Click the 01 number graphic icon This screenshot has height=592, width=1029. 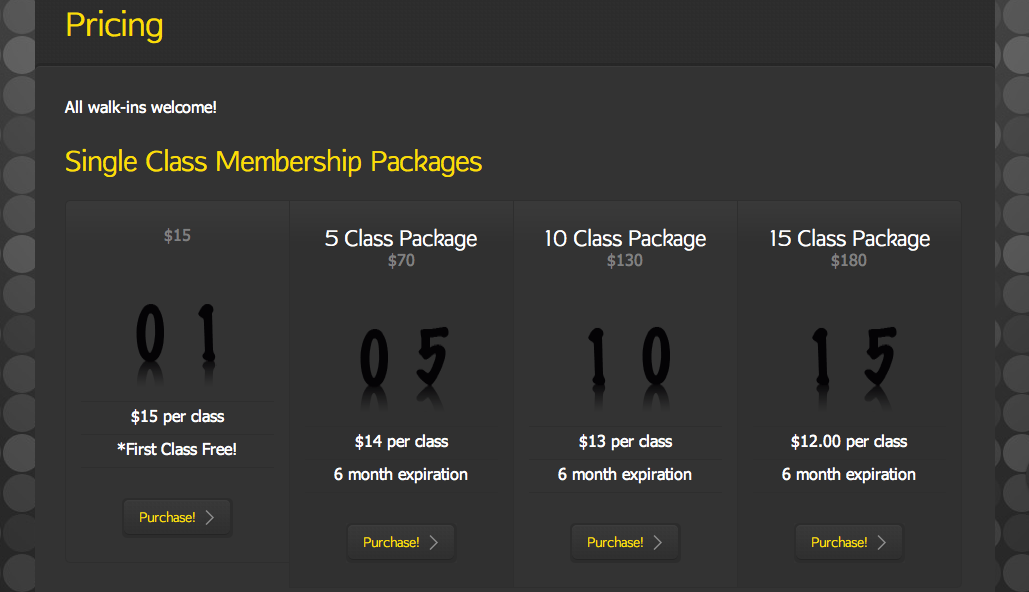(x=177, y=335)
